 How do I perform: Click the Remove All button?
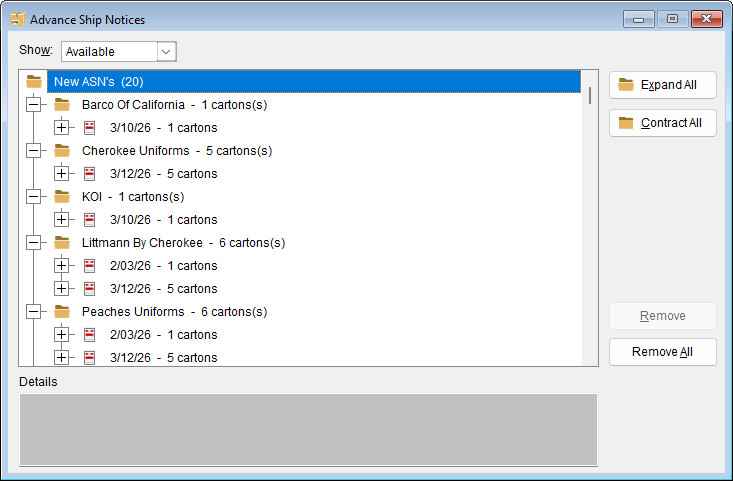click(x=662, y=352)
